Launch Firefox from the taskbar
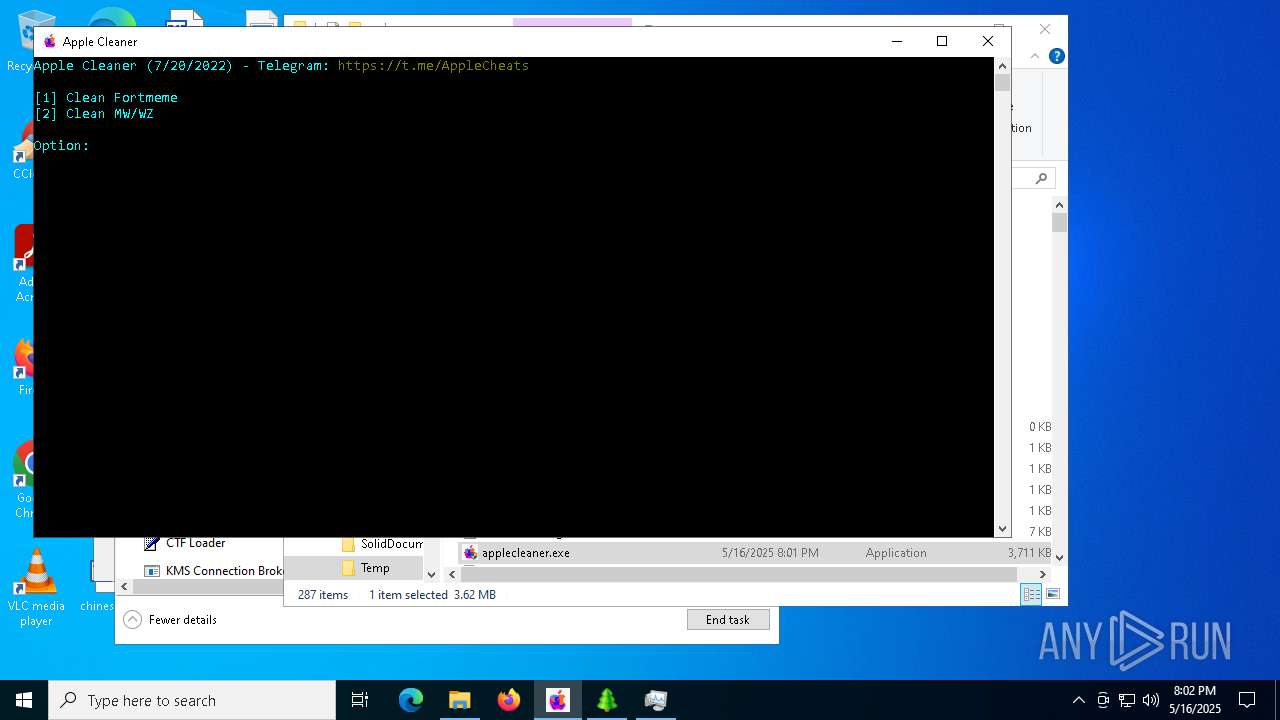 click(x=508, y=700)
